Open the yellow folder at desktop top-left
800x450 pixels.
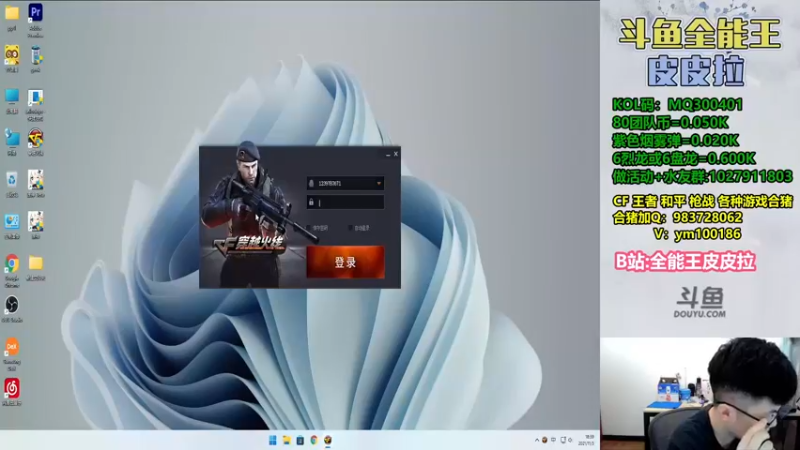pos(12,13)
